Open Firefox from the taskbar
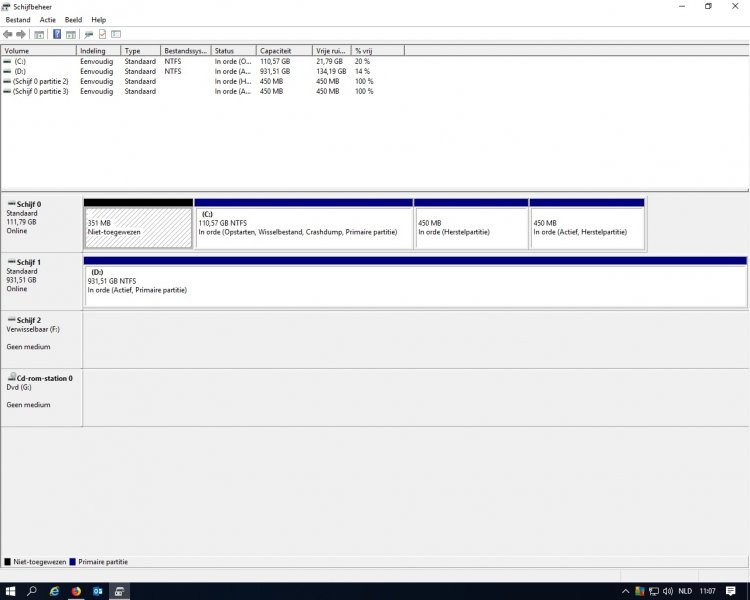 click(x=76, y=591)
